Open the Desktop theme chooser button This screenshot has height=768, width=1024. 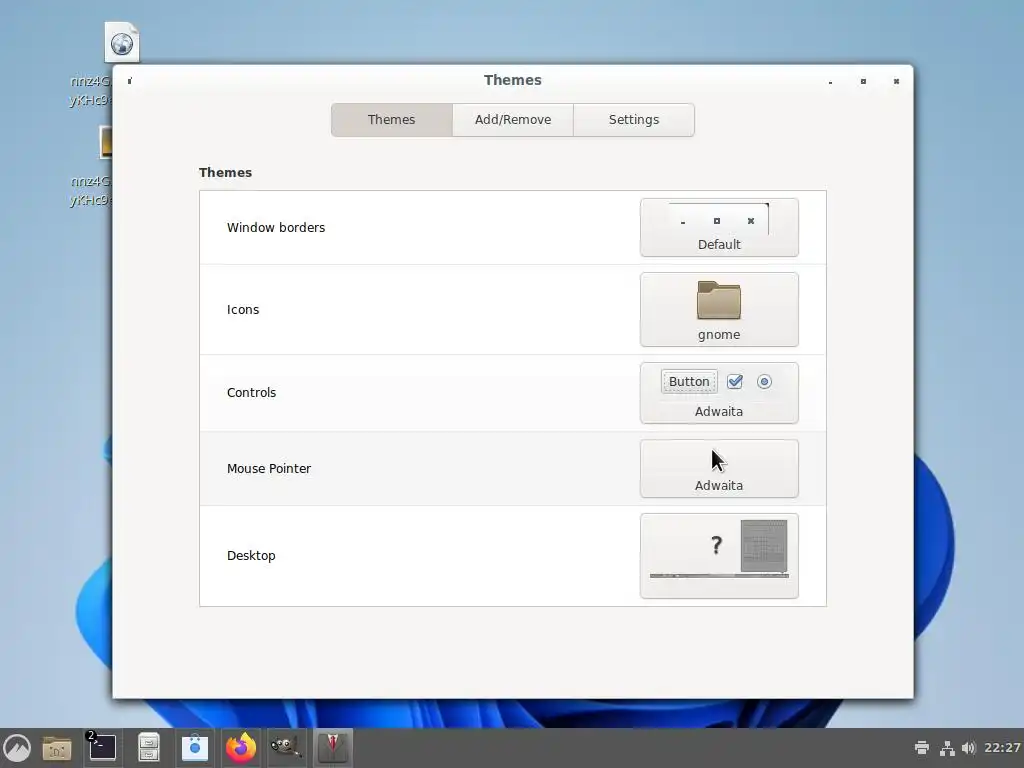719,556
